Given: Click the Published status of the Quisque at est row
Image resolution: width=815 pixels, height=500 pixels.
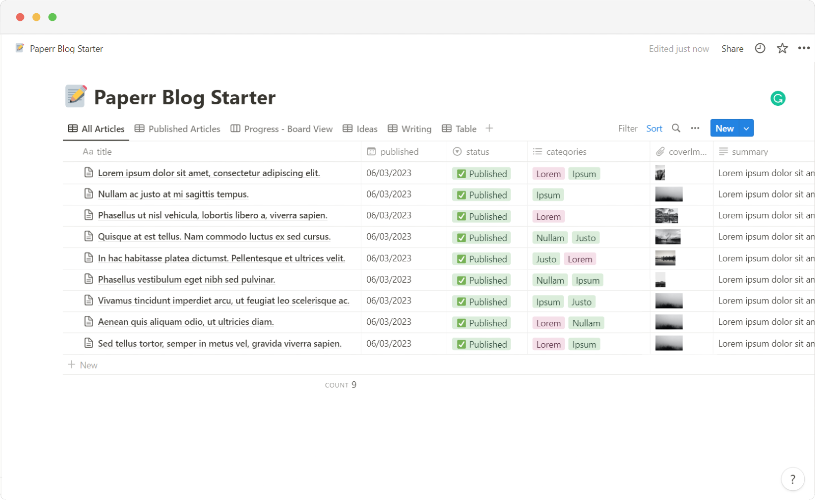Looking at the screenshot, I should [x=481, y=238].
